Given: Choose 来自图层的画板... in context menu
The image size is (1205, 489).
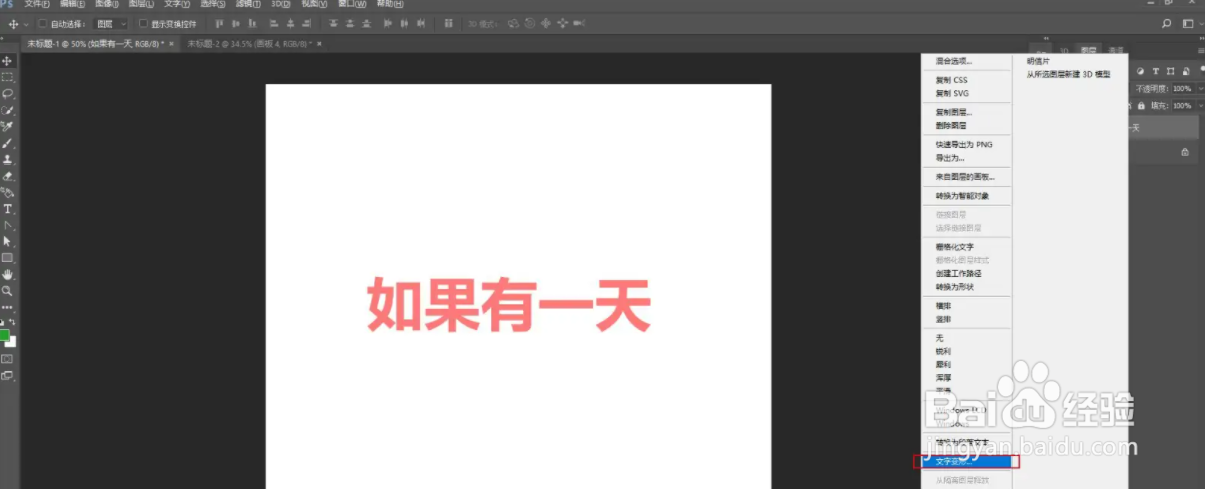Looking at the screenshot, I should tap(966, 177).
